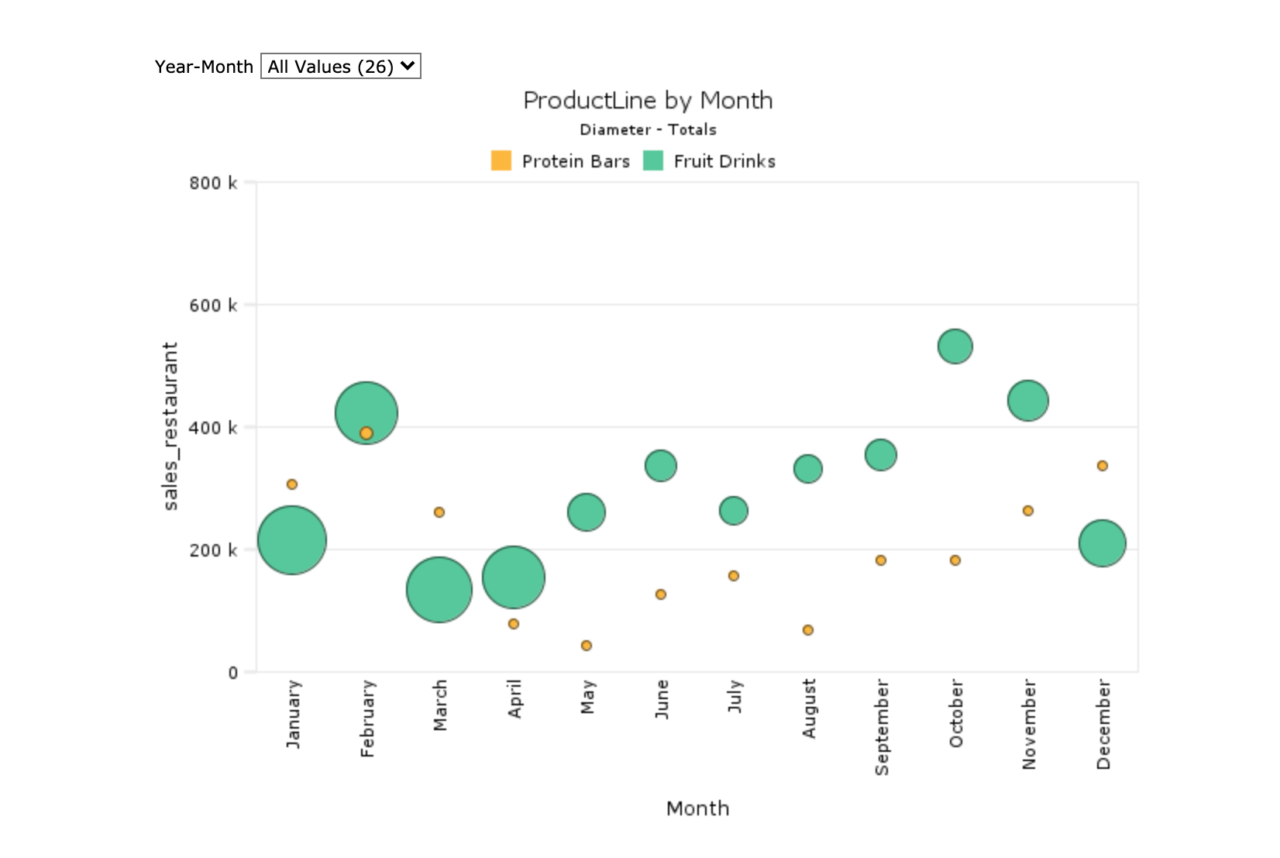The image size is (1280, 858).
Task: Click the November Fruit Drinks bubble
Action: tap(1028, 401)
